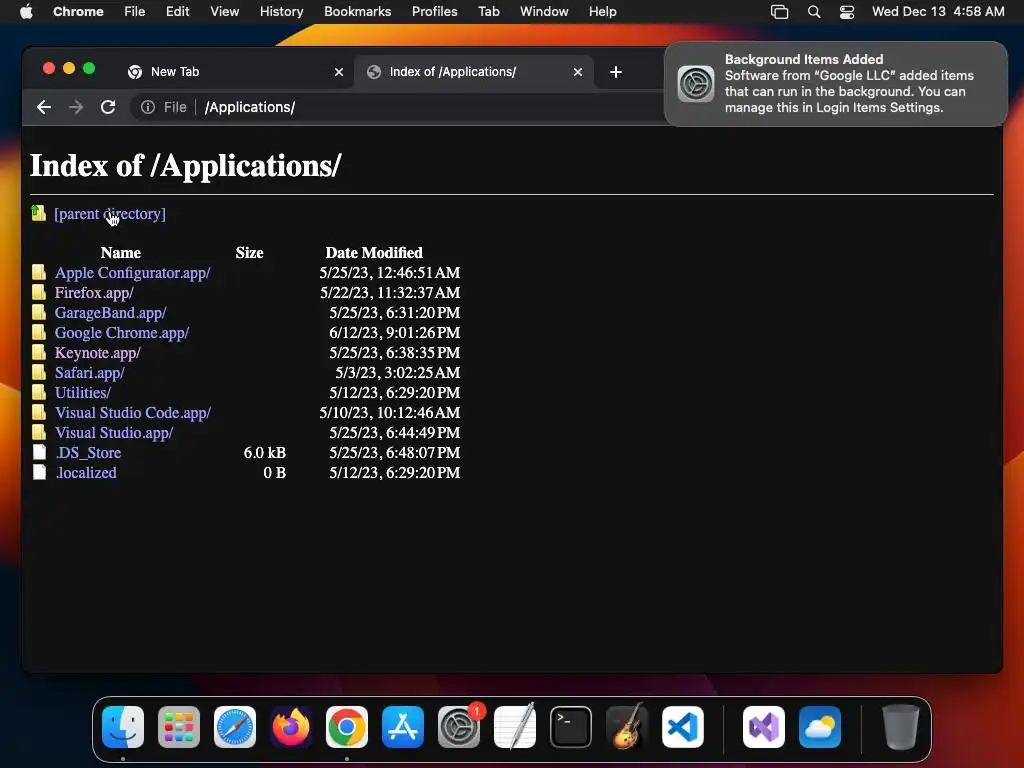Image resolution: width=1024 pixels, height=768 pixels.
Task: Launch GarageBand from the Dock
Action: point(627,727)
